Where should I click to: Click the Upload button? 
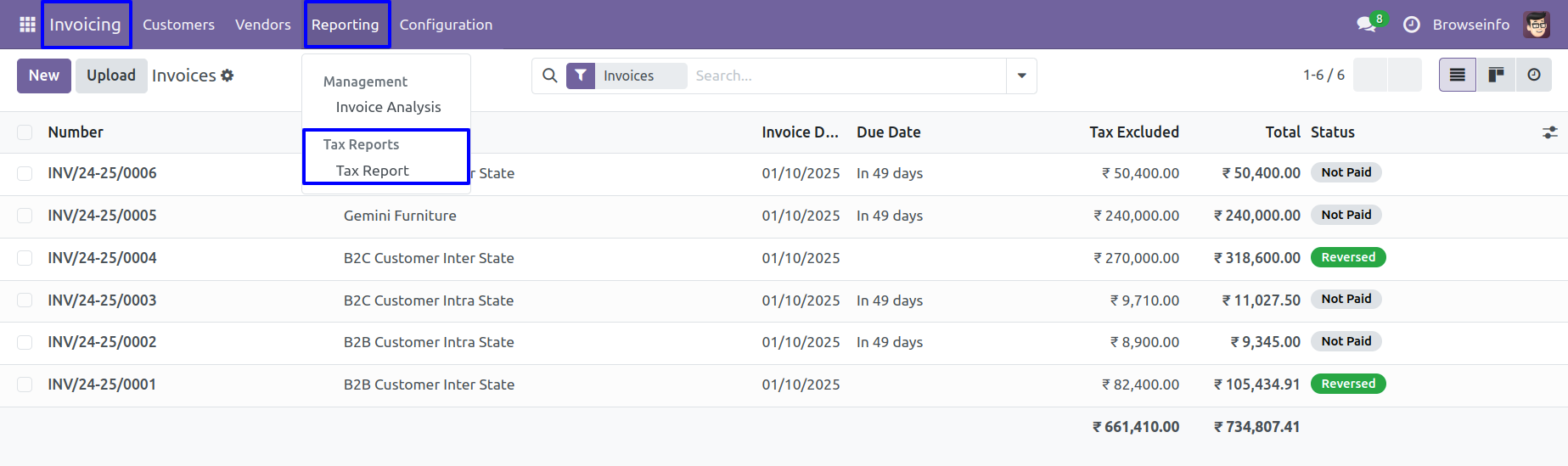111,76
